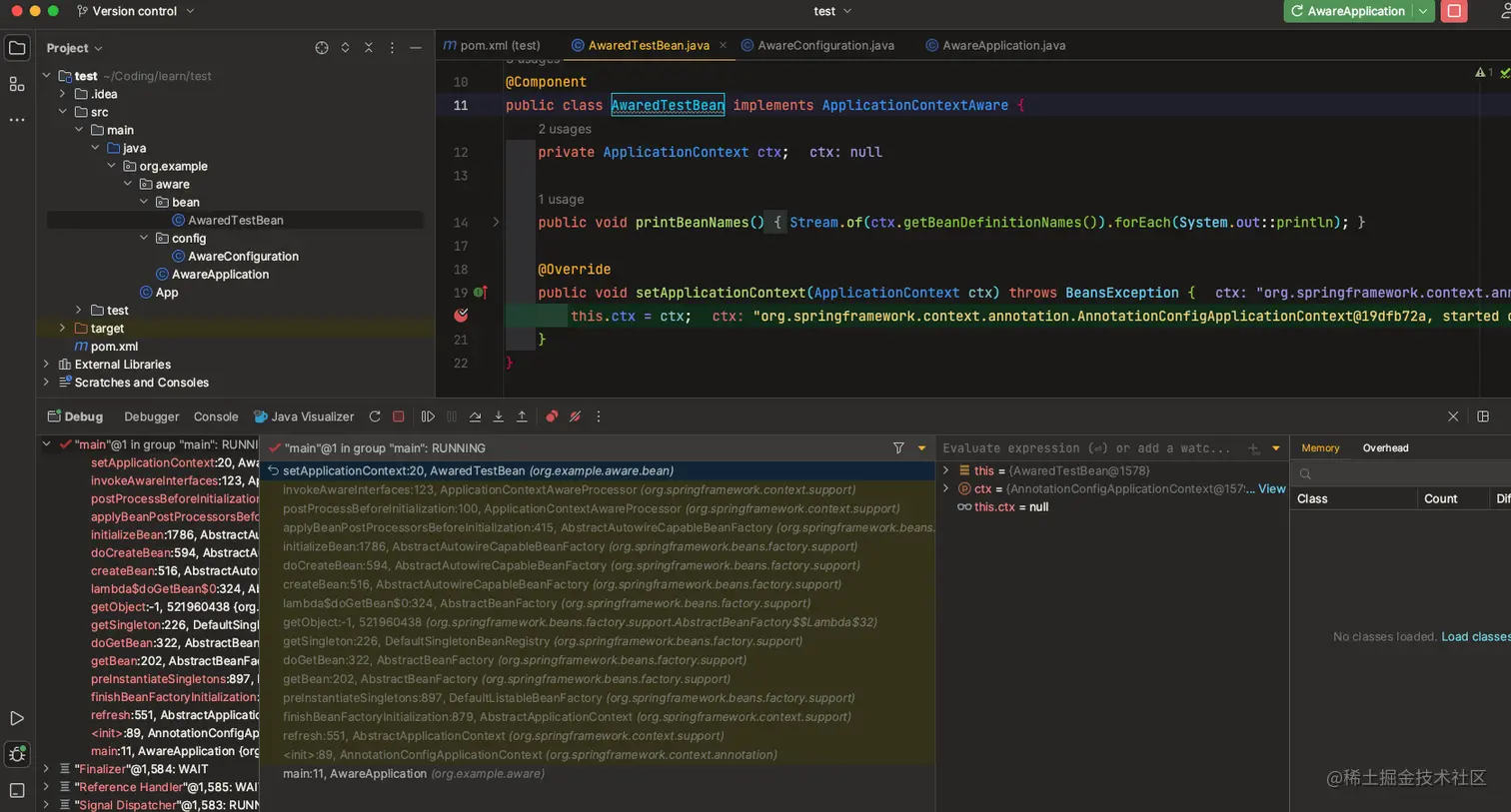Toggle debug layout settings icon

click(x=1483, y=416)
